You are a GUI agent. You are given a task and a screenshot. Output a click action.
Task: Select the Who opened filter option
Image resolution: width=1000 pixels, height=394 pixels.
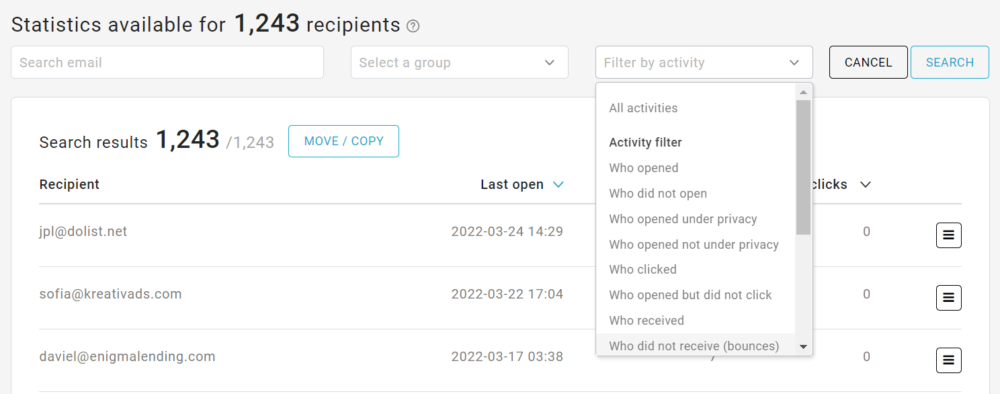pos(643,168)
